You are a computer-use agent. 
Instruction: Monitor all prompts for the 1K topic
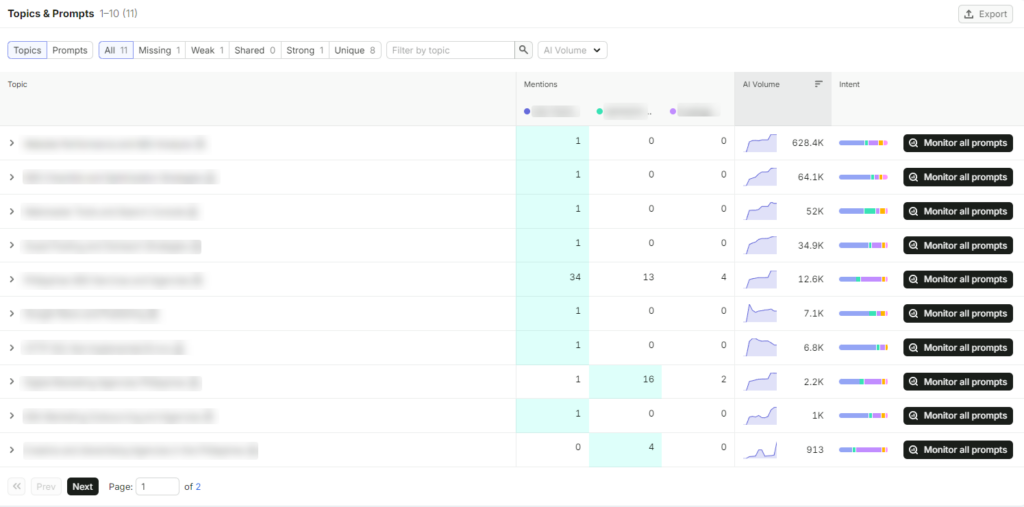[x=958, y=416]
